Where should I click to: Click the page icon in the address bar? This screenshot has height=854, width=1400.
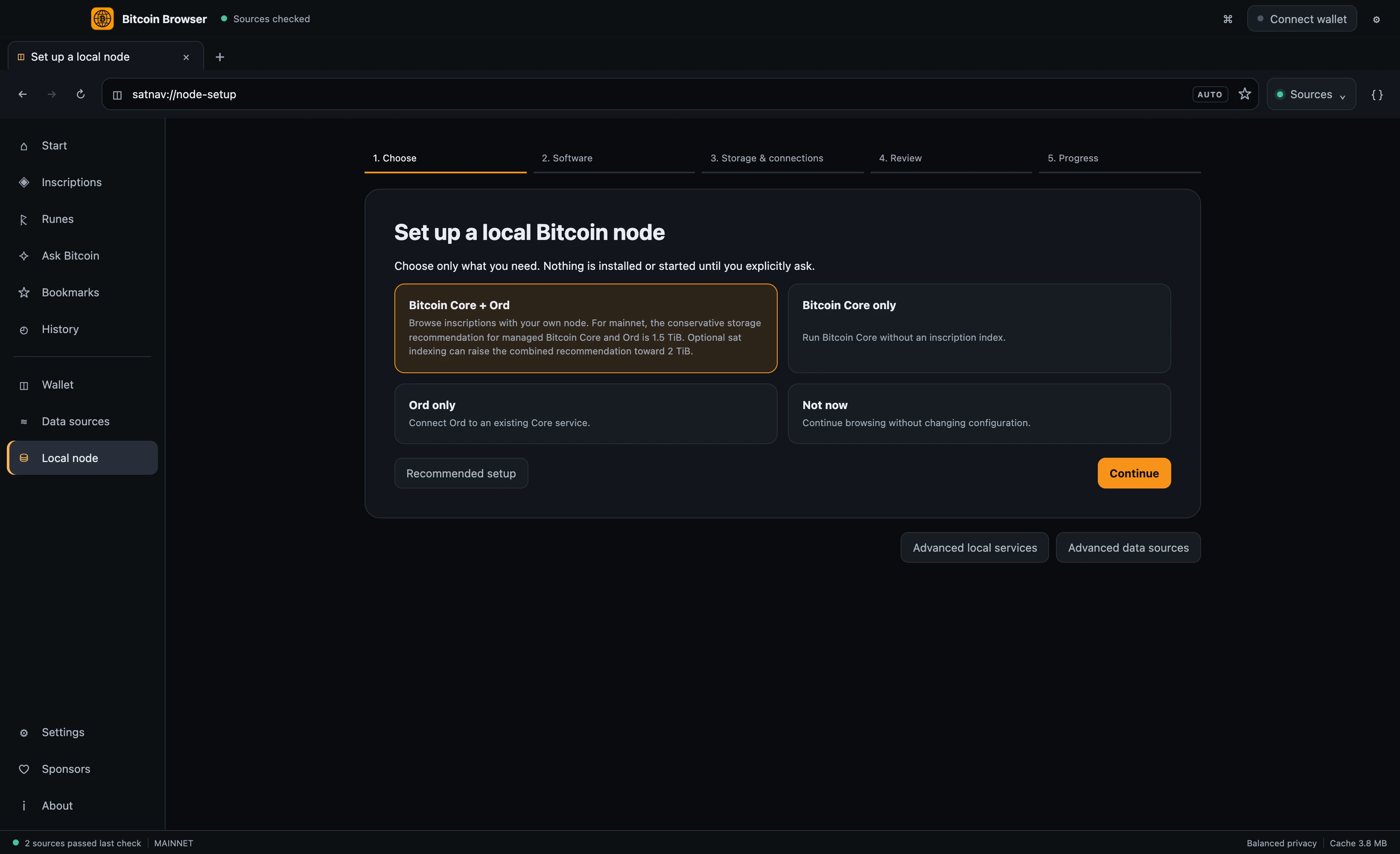(117, 95)
